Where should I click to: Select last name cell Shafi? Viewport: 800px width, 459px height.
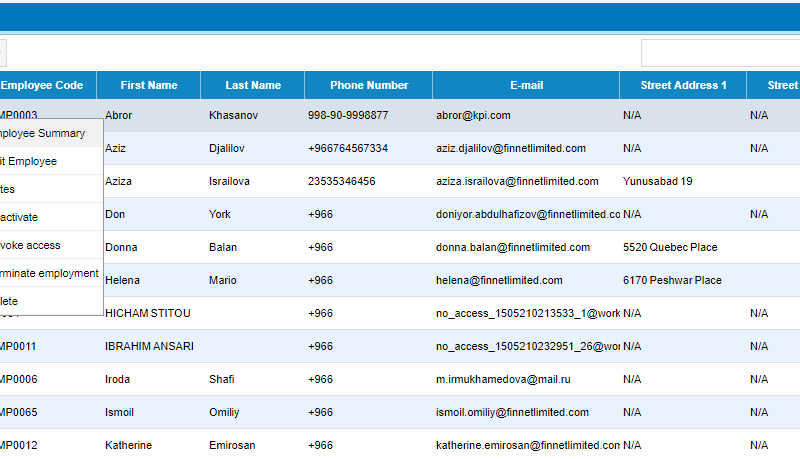tap(222, 379)
